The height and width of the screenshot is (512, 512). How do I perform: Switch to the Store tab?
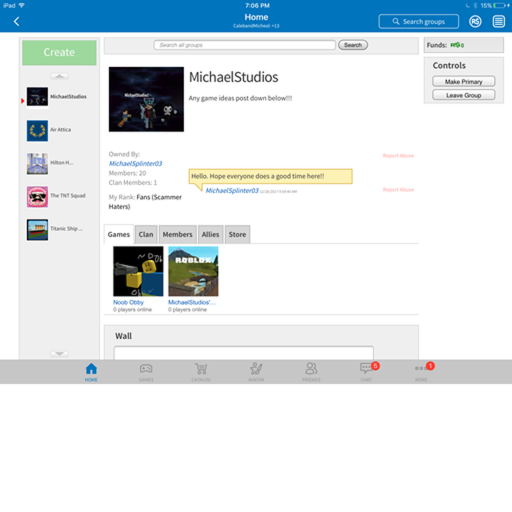tap(237, 234)
